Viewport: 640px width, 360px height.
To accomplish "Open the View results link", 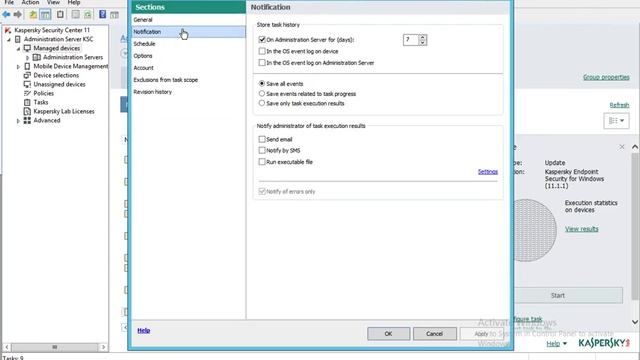I will (582, 229).
